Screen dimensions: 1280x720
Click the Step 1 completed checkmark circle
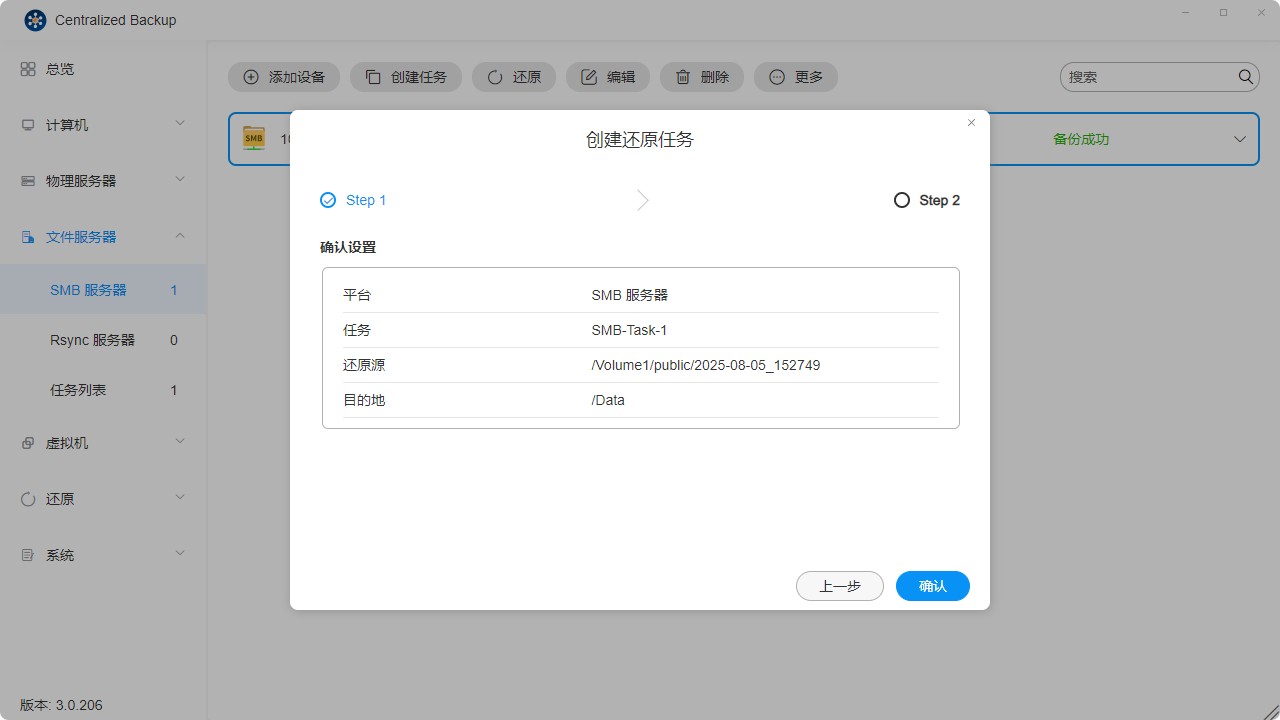point(327,200)
